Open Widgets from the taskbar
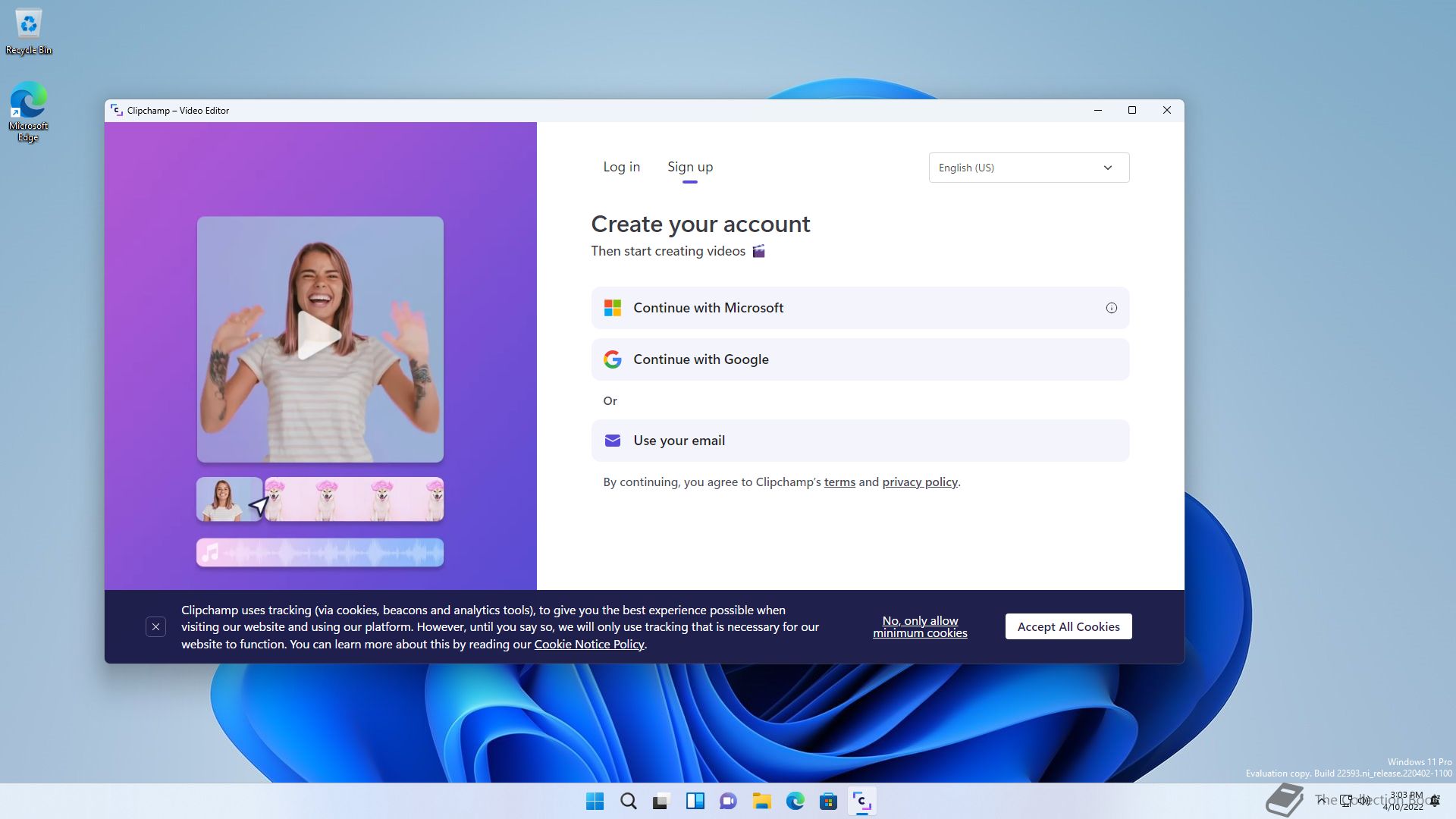This screenshot has width=1456, height=819. 695,801
